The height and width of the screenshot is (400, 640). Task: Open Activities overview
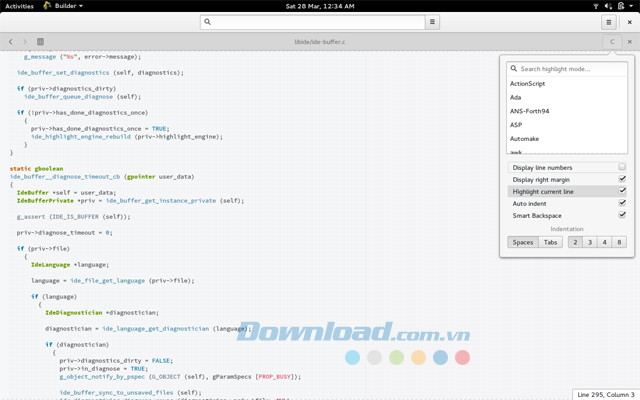click(x=19, y=6)
